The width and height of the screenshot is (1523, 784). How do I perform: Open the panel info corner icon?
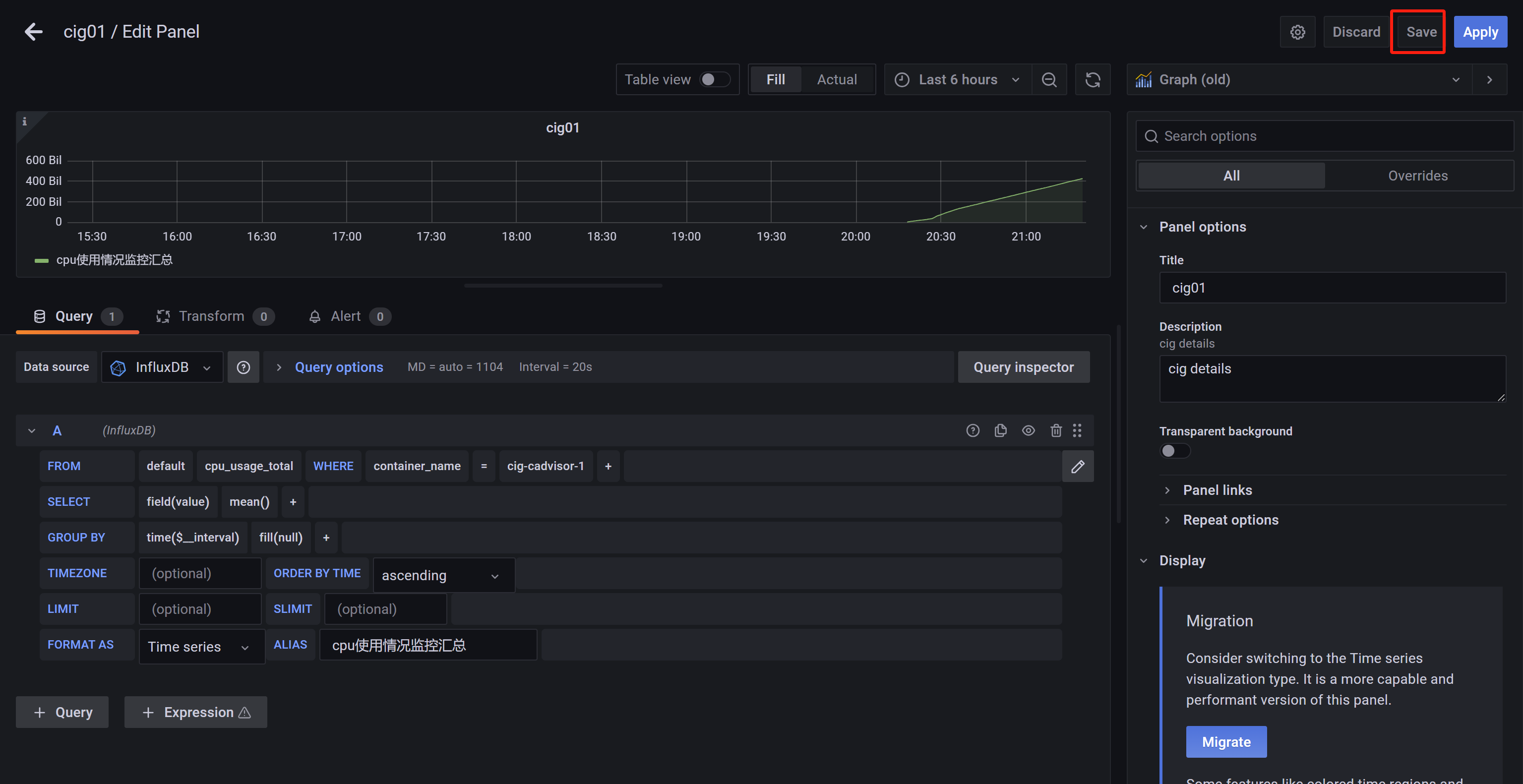[24, 121]
